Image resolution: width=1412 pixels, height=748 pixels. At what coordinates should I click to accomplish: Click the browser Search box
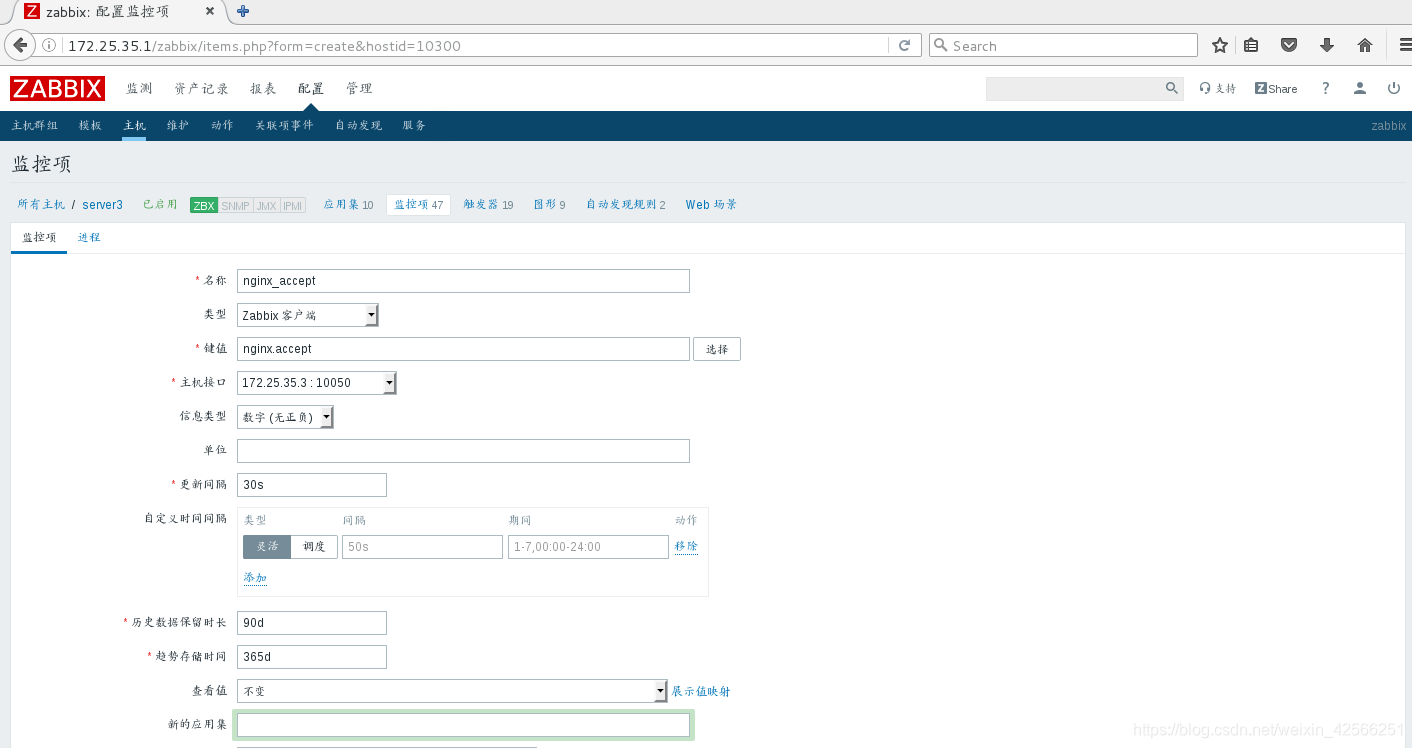click(1063, 45)
